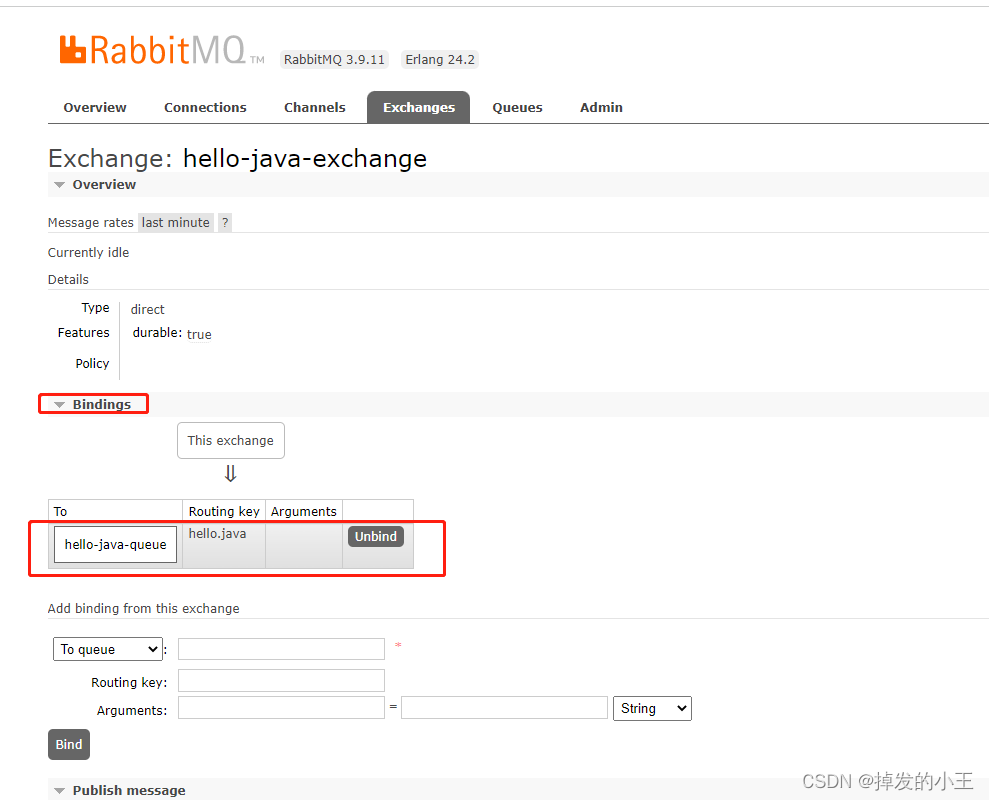989x800 pixels.
Task: Open the Admin tab
Action: tap(601, 107)
